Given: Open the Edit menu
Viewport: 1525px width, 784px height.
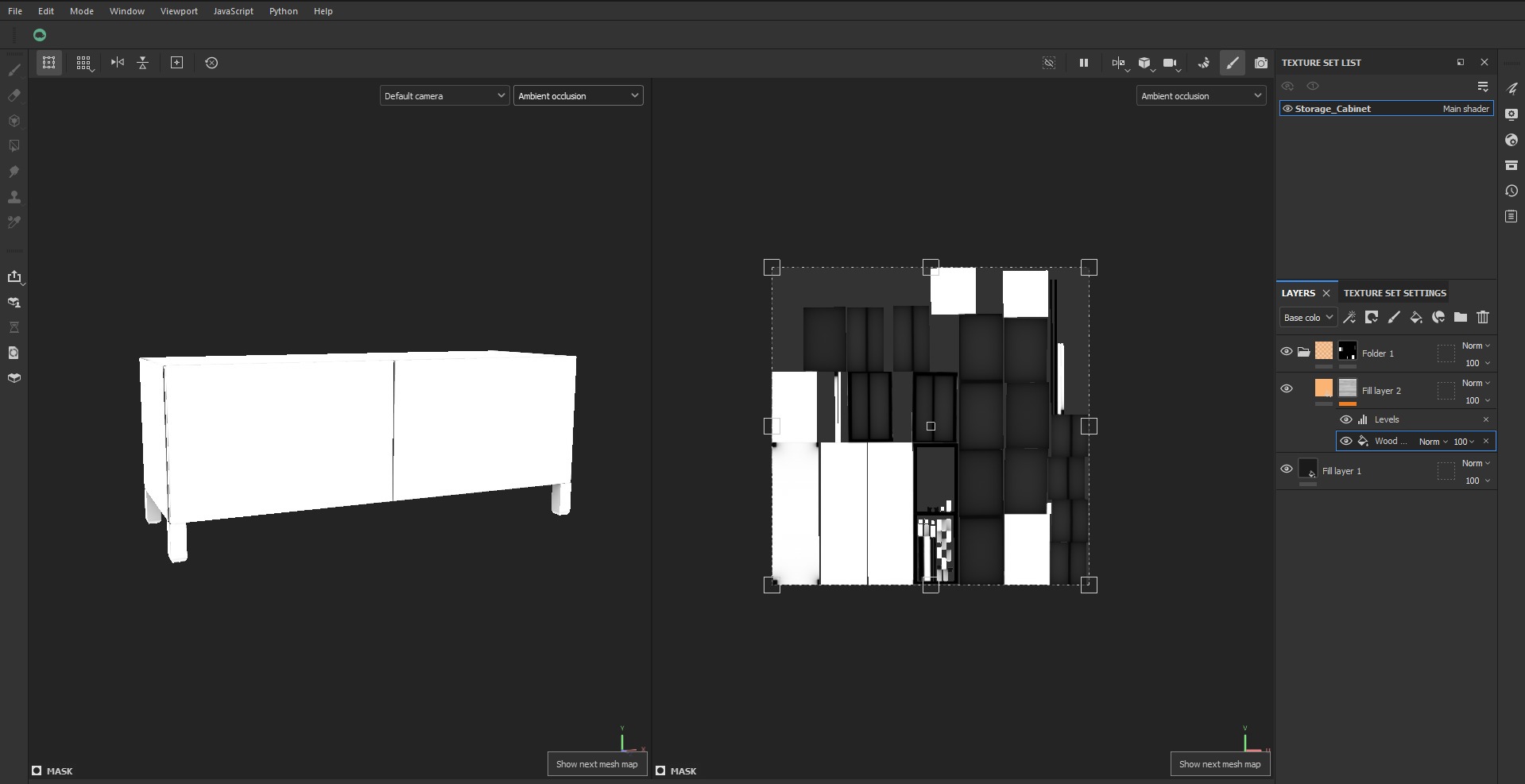Looking at the screenshot, I should pyautogui.click(x=46, y=11).
